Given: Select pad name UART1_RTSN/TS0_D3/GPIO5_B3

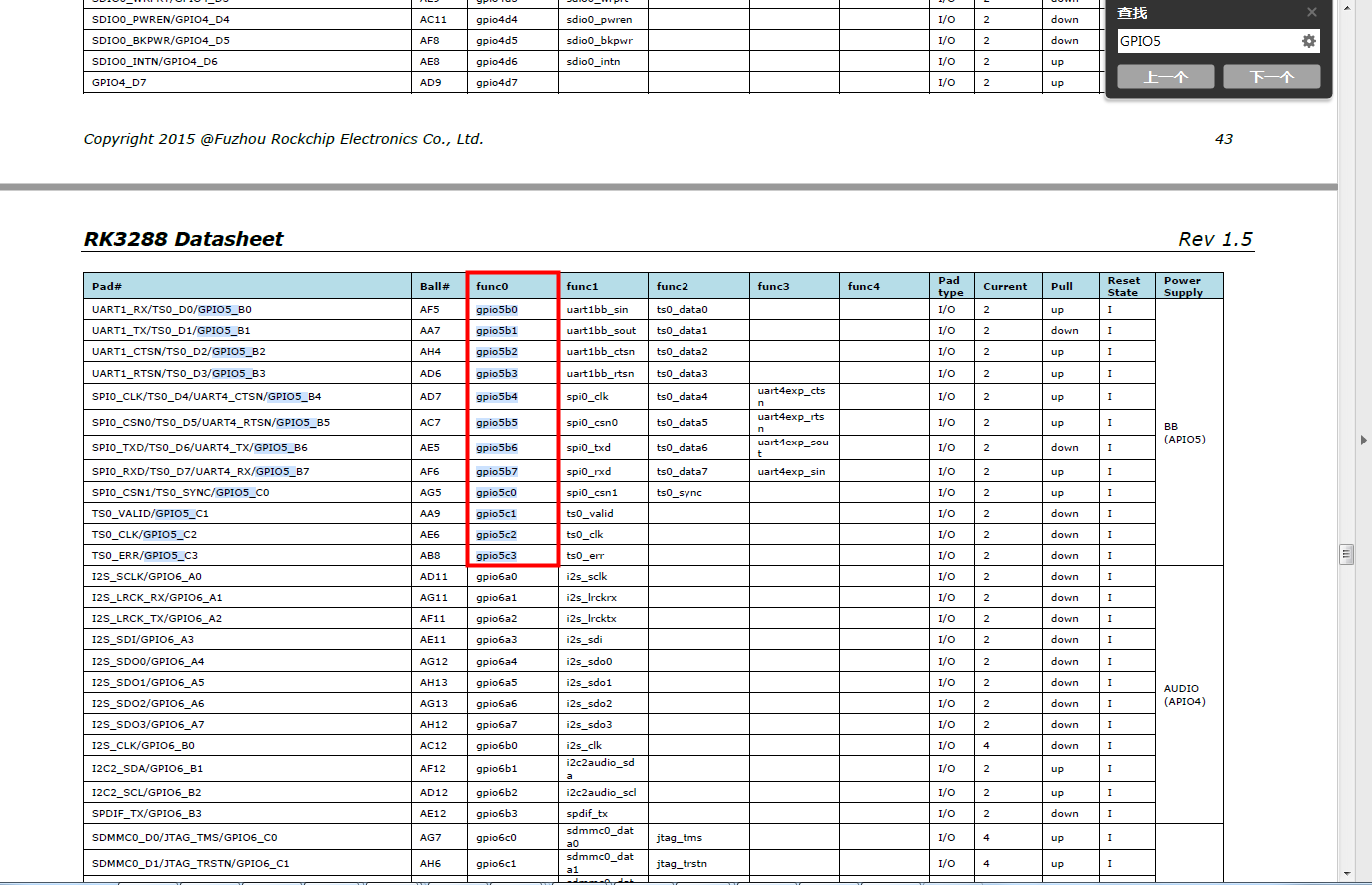Looking at the screenshot, I should coord(179,374).
